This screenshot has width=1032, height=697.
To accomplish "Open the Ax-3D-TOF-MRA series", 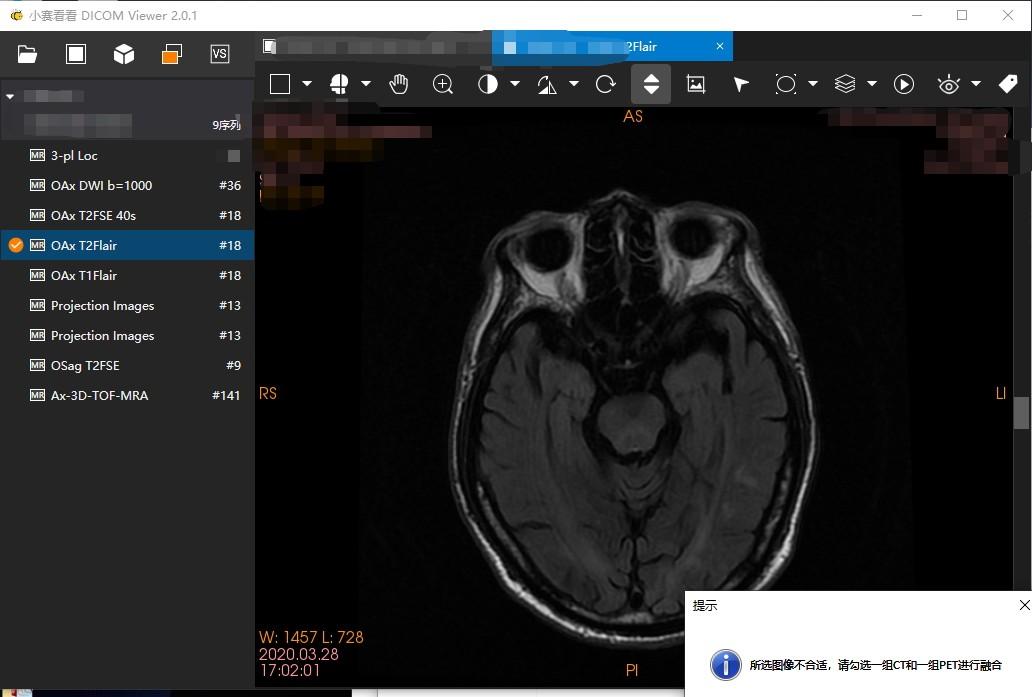I will point(100,395).
